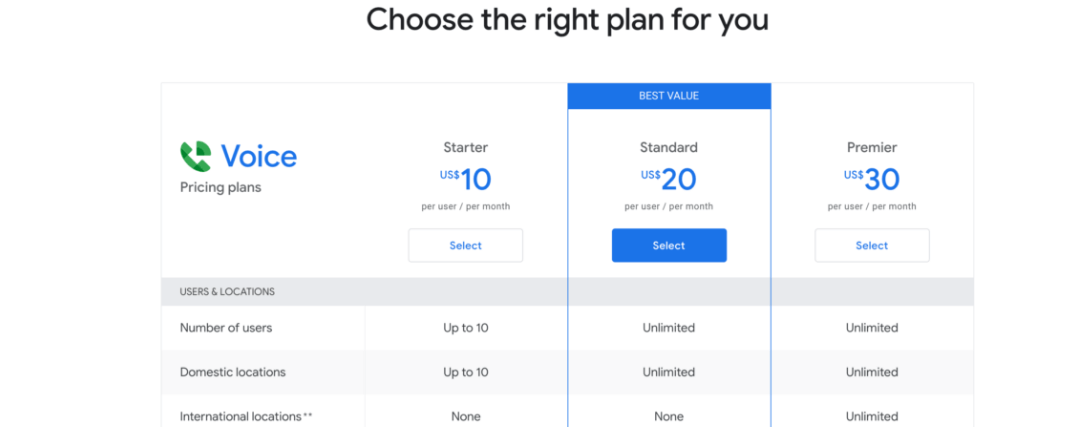Click Premier's Unlimited international locations cell
The width and height of the screenshot is (1068, 427).
pos(872,416)
